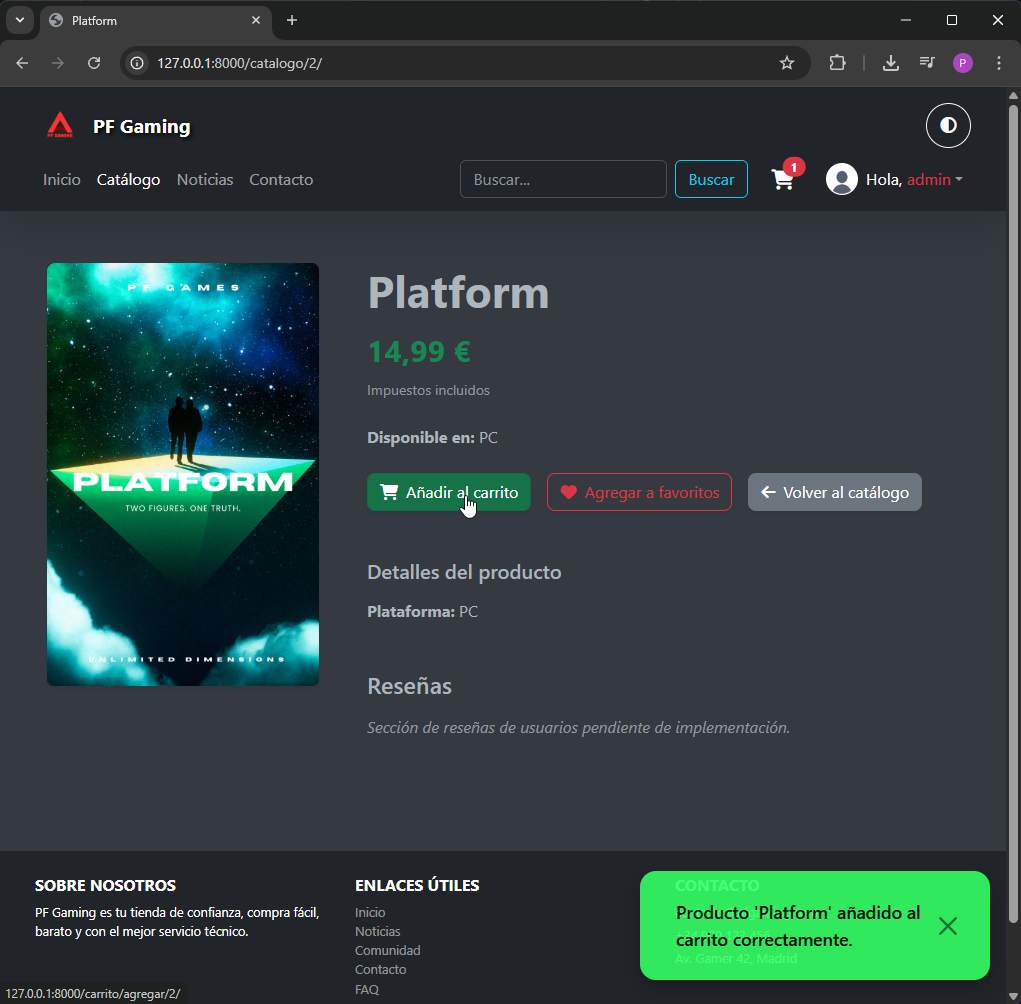Screen dimensions: 1021x1004
Task: Go to Inicio in the navbar
Action: [x=62, y=180]
